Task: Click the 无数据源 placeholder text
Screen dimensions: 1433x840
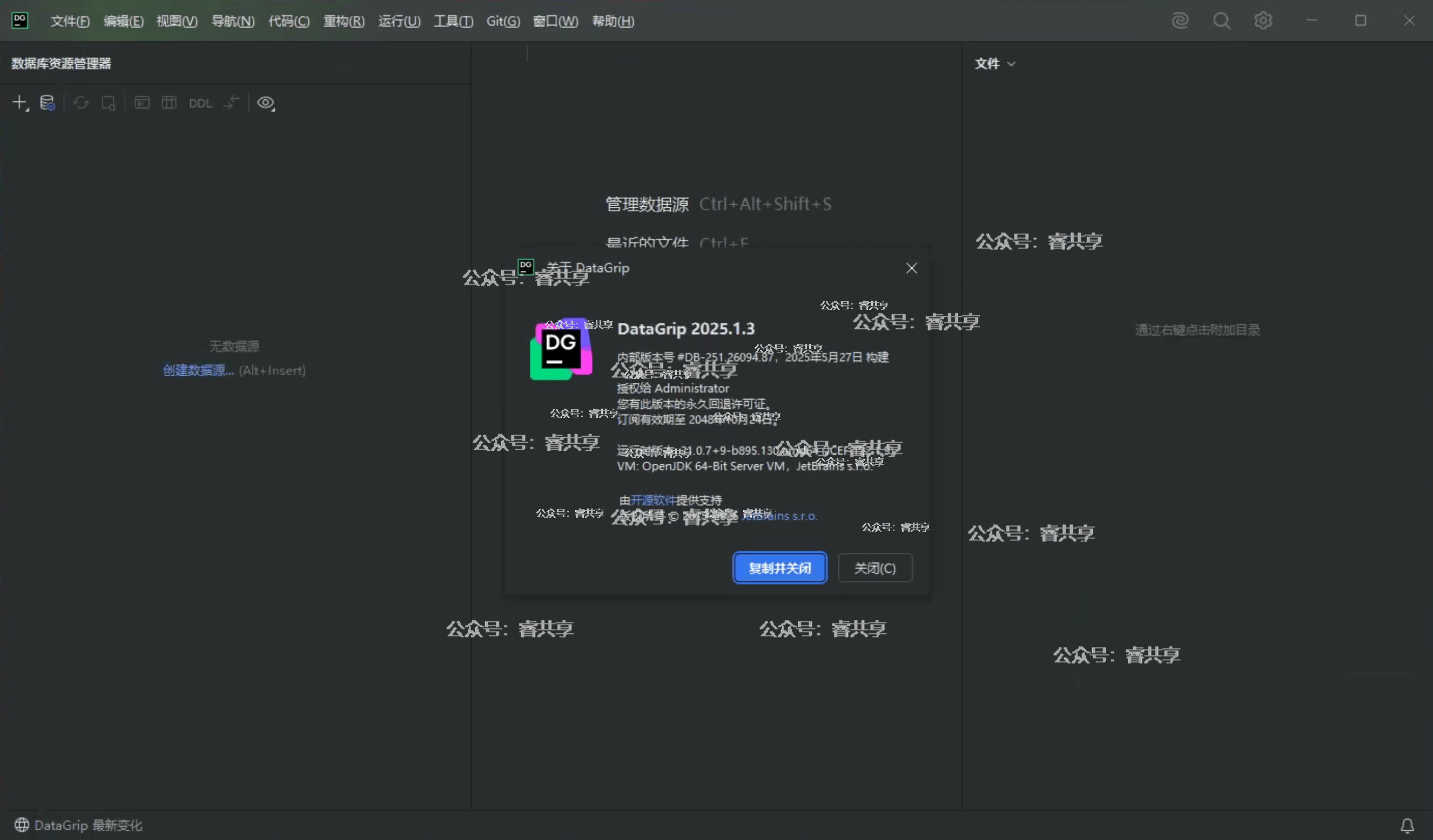Action: point(234,346)
